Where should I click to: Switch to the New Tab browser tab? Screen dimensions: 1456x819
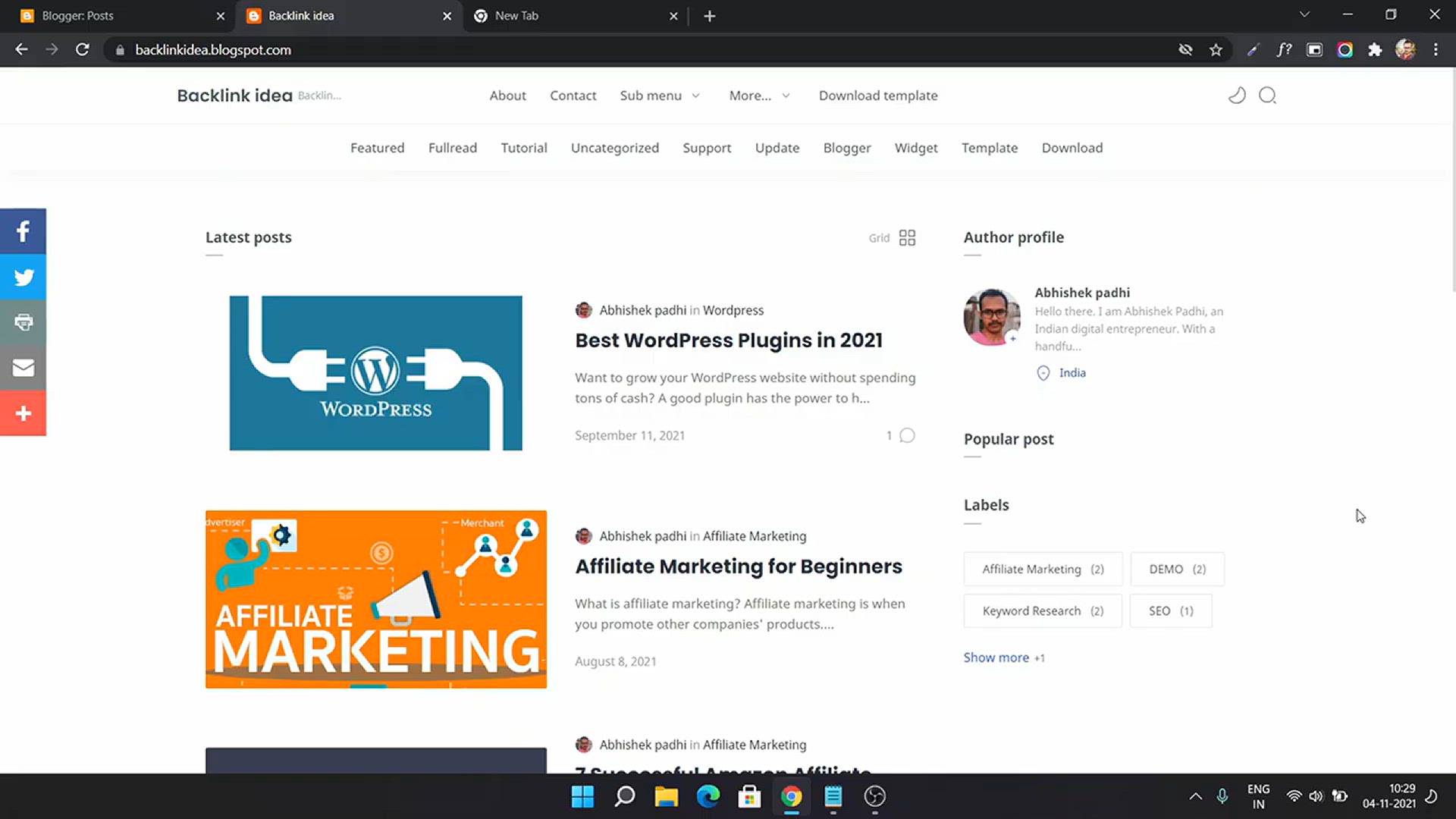tap(575, 16)
